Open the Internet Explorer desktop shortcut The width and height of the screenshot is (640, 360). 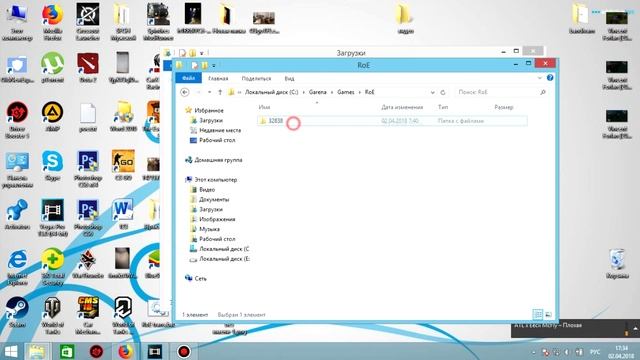coord(17,267)
